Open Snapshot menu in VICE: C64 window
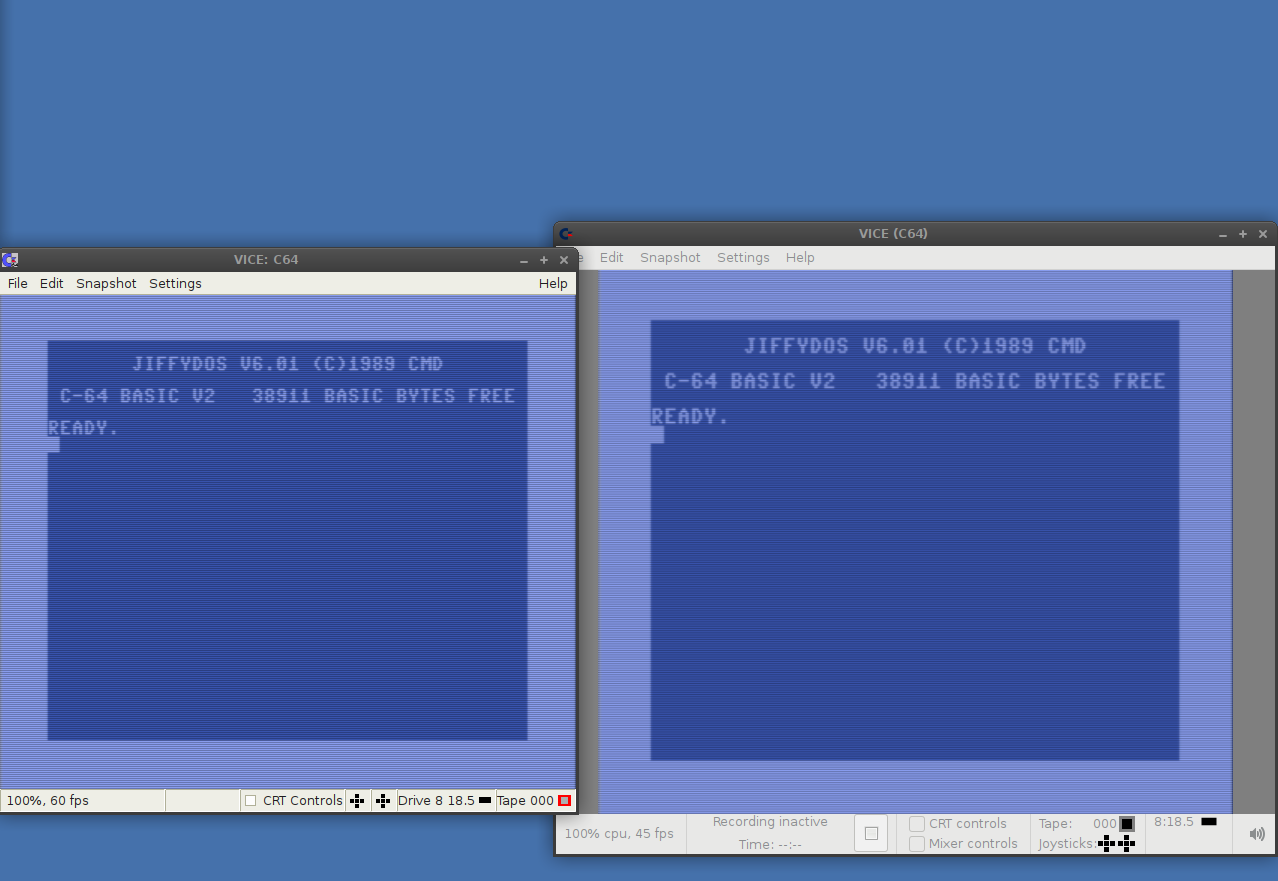The image size is (1278, 881). tap(106, 284)
